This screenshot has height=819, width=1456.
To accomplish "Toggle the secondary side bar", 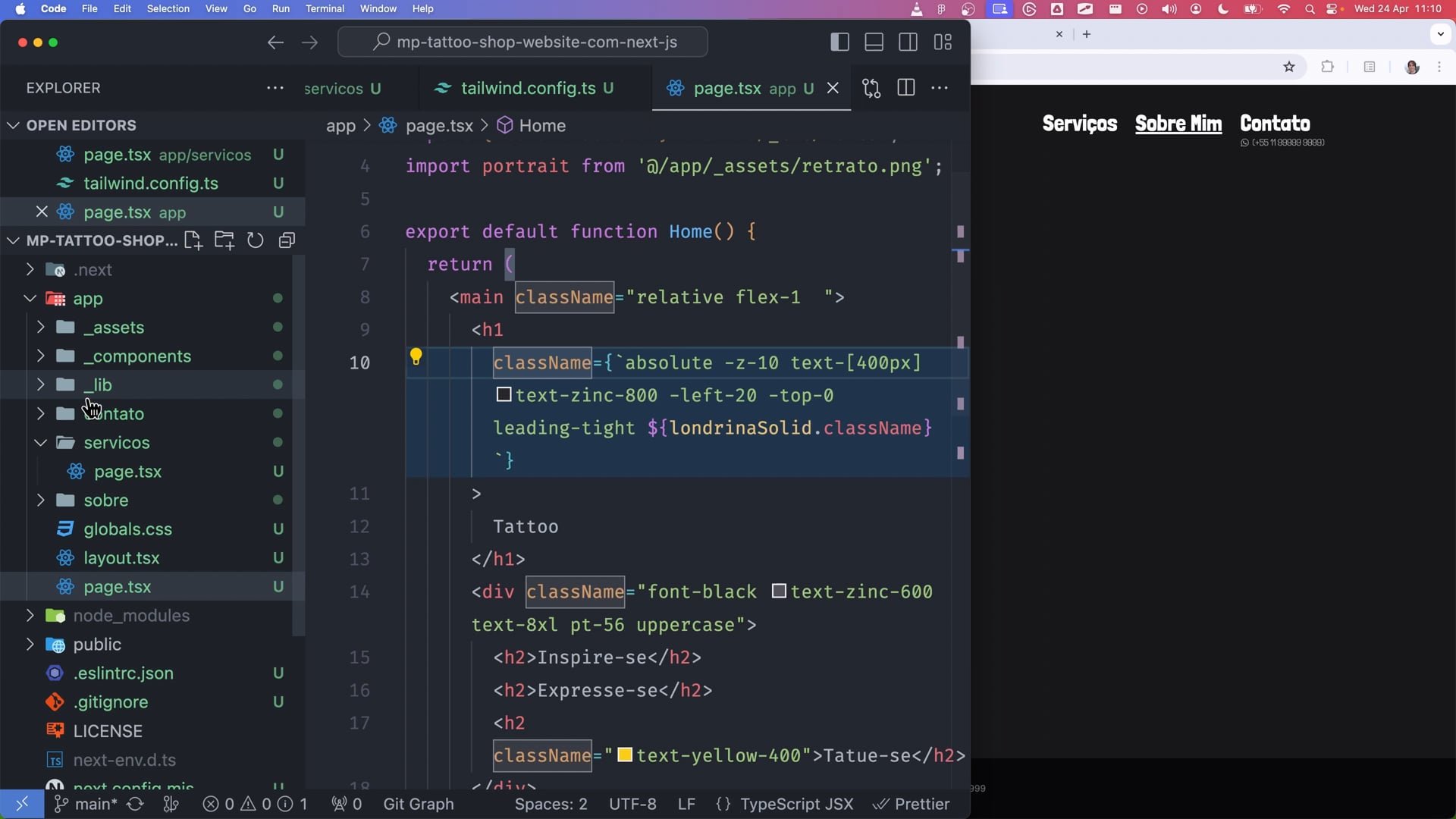I will [x=908, y=42].
